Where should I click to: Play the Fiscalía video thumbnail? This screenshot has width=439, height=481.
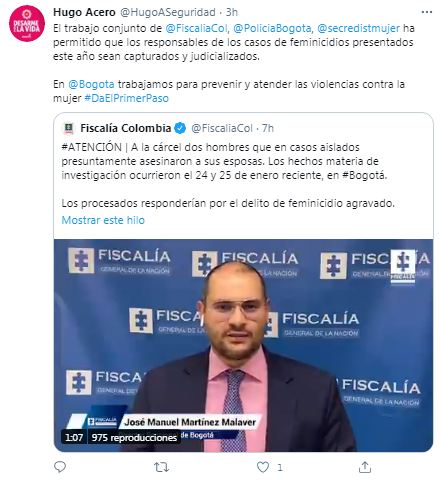coord(243,345)
